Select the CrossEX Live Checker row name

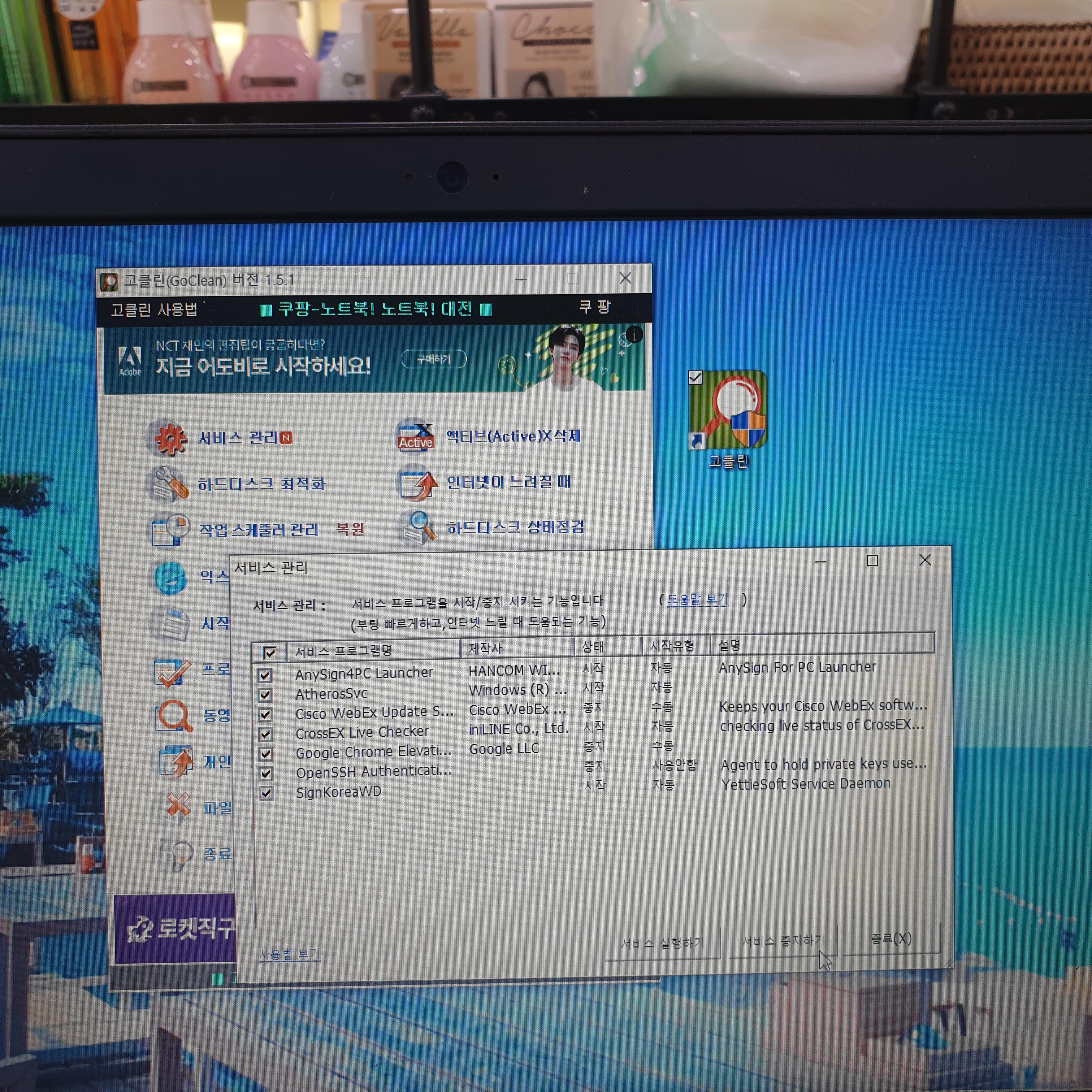click(362, 732)
